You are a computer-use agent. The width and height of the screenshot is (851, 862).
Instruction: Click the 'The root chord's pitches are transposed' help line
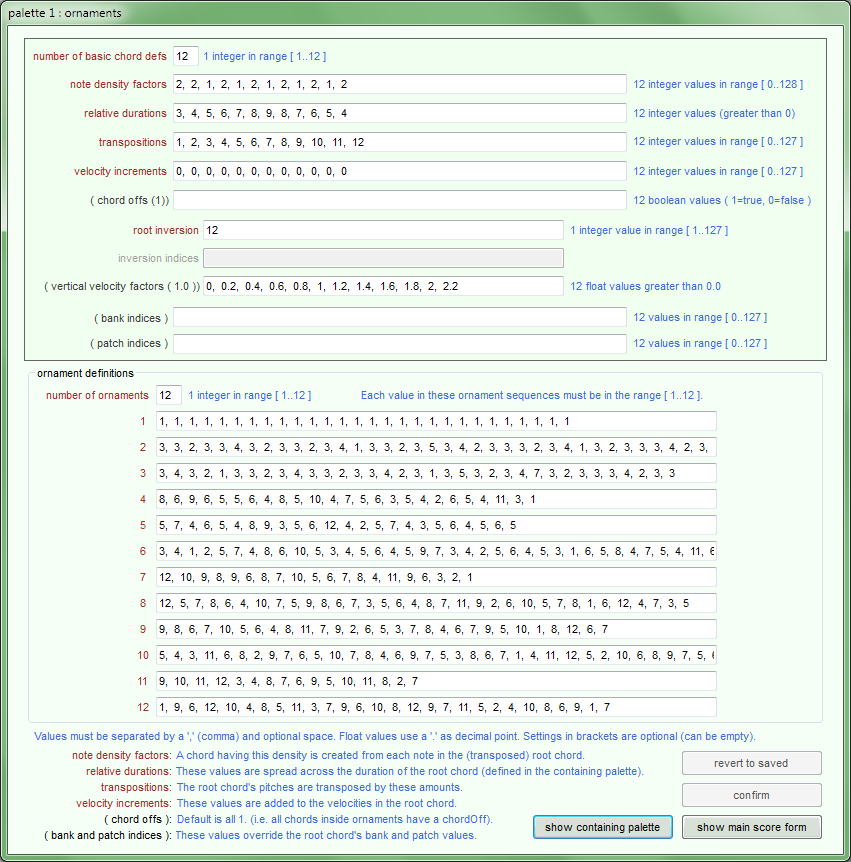(319, 787)
